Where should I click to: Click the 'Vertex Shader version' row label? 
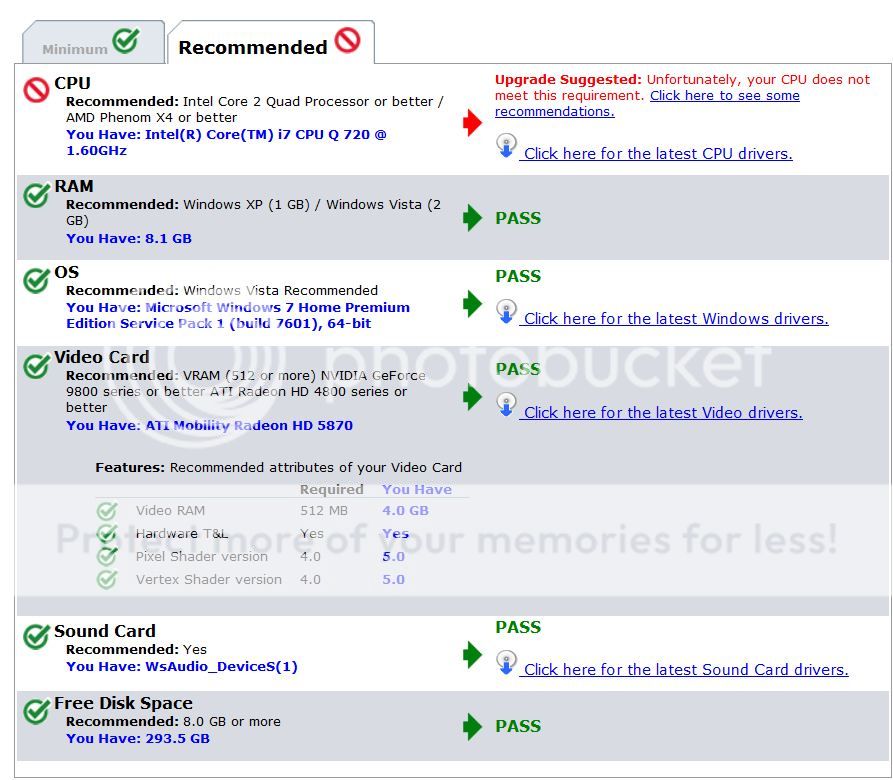point(208,580)
